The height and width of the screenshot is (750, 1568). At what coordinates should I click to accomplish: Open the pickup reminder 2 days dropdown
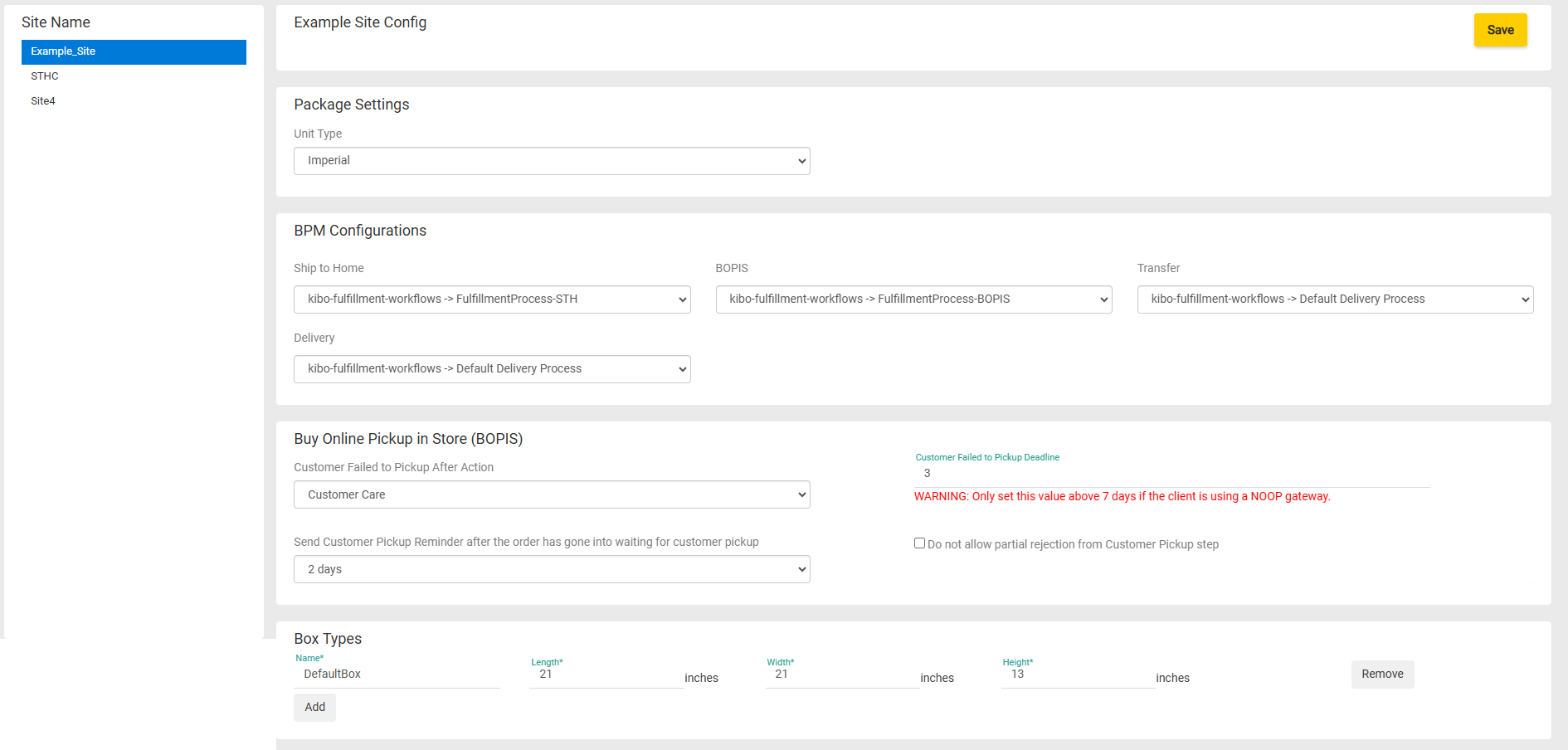point(552,569)
